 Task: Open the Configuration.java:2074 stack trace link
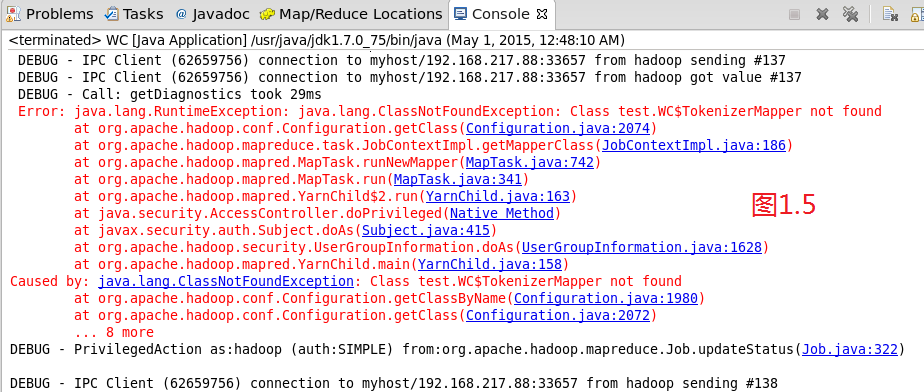coord(557,128)
